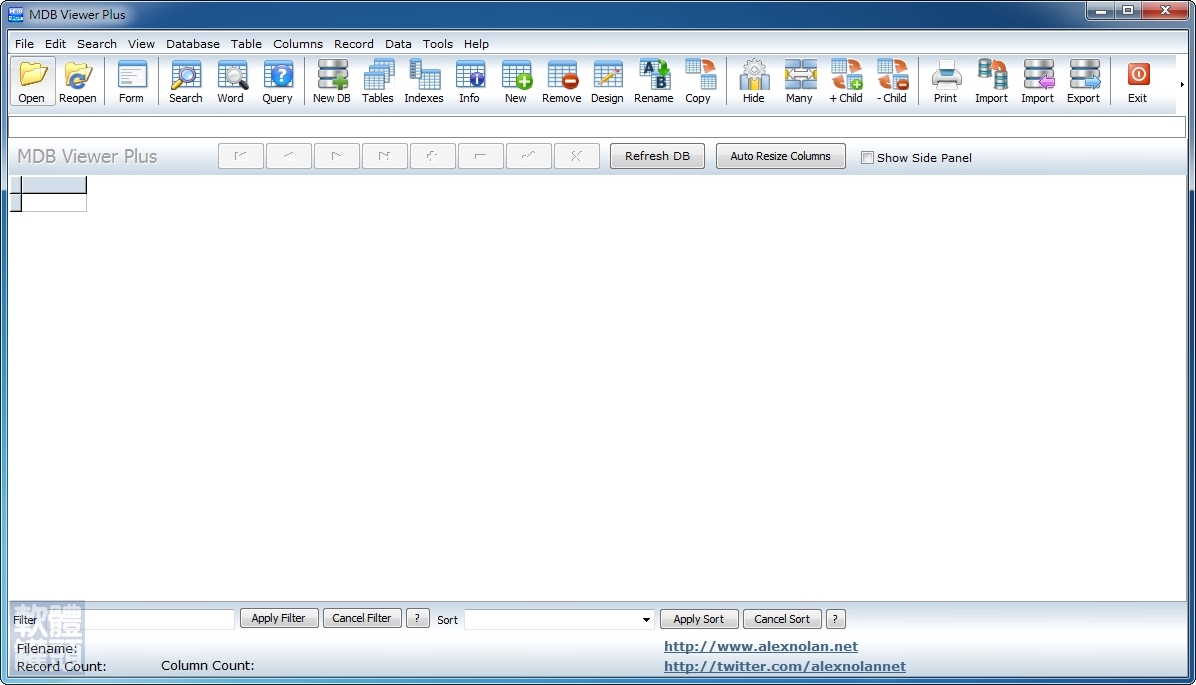View table Indexes

coord(423,80)
